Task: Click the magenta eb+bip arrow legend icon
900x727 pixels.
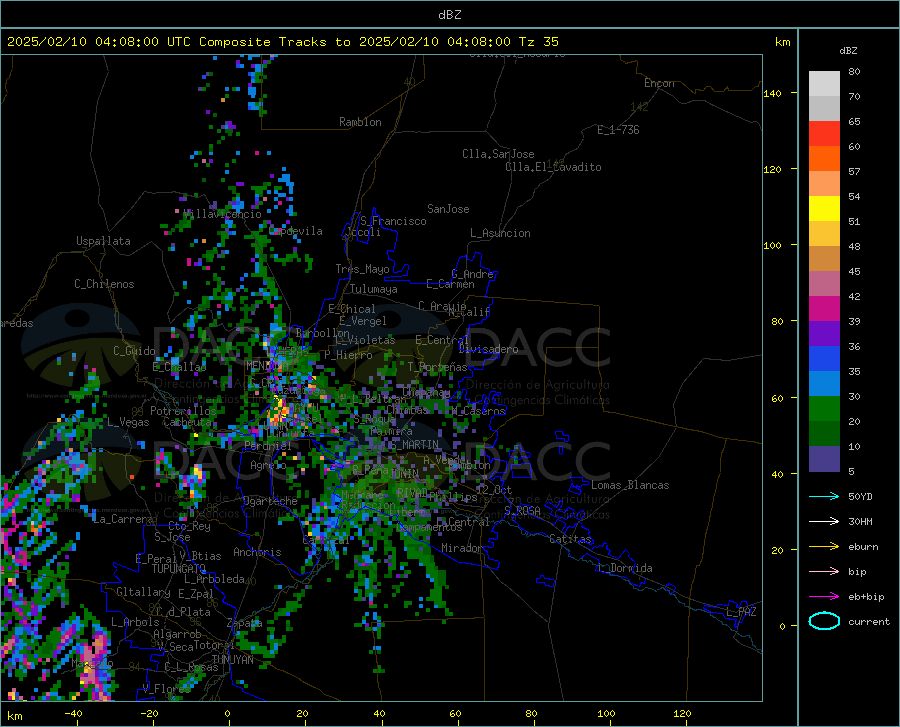Action: tap(824, 597)
